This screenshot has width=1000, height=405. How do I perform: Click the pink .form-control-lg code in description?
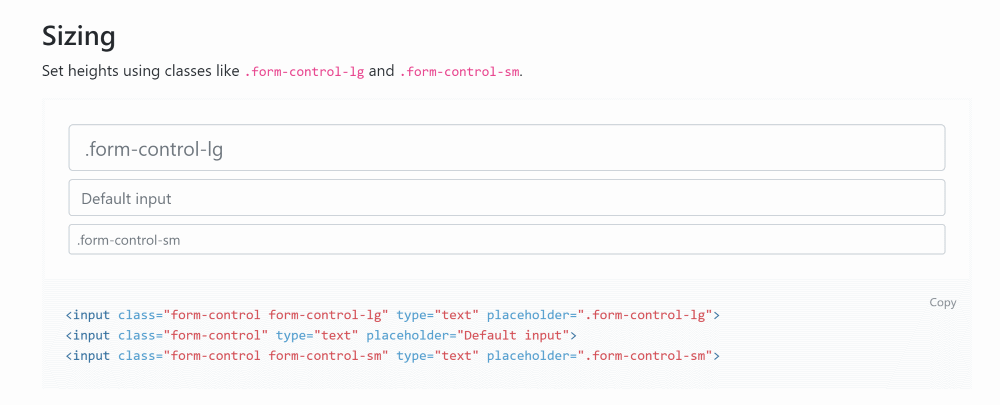coord(304,72)
